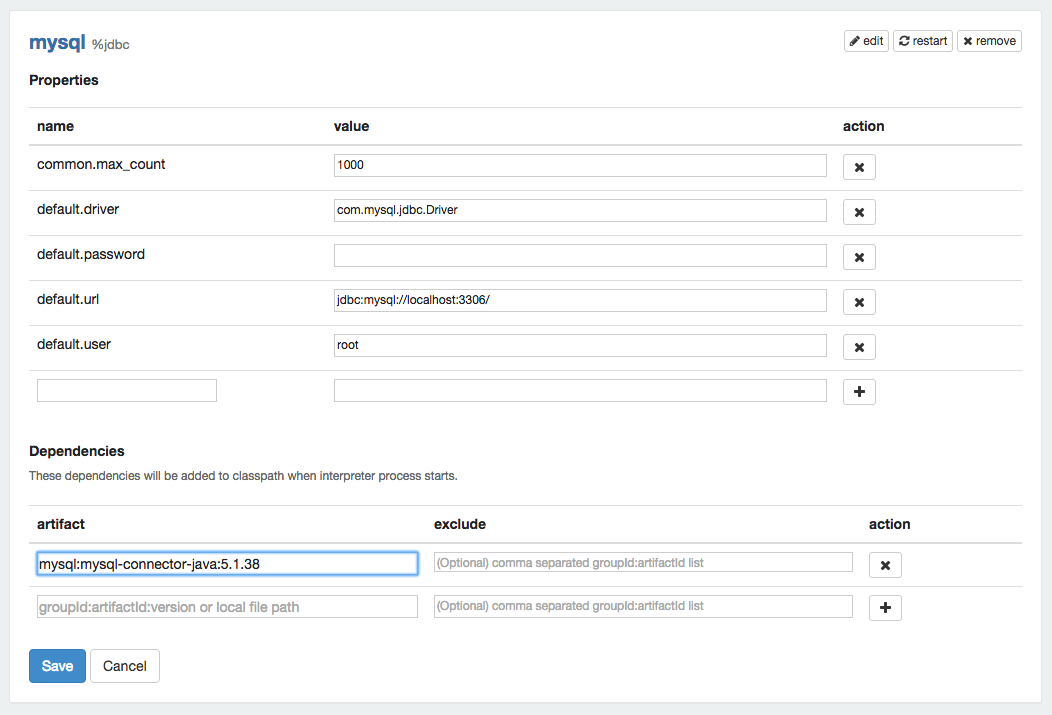The height and width of the screenshot is (715, 1052).
Task: Click into the empty default.password field
Action: (580, 255)
